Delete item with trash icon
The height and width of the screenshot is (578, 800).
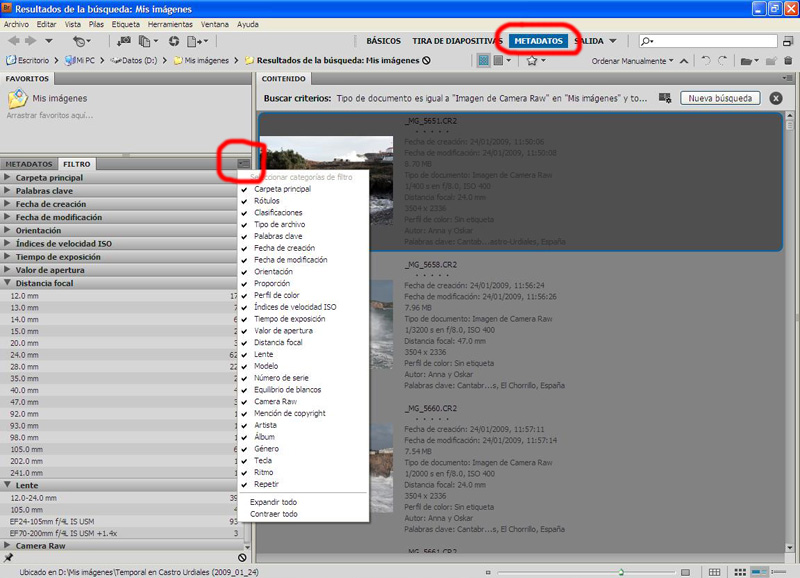pos(788,61)
